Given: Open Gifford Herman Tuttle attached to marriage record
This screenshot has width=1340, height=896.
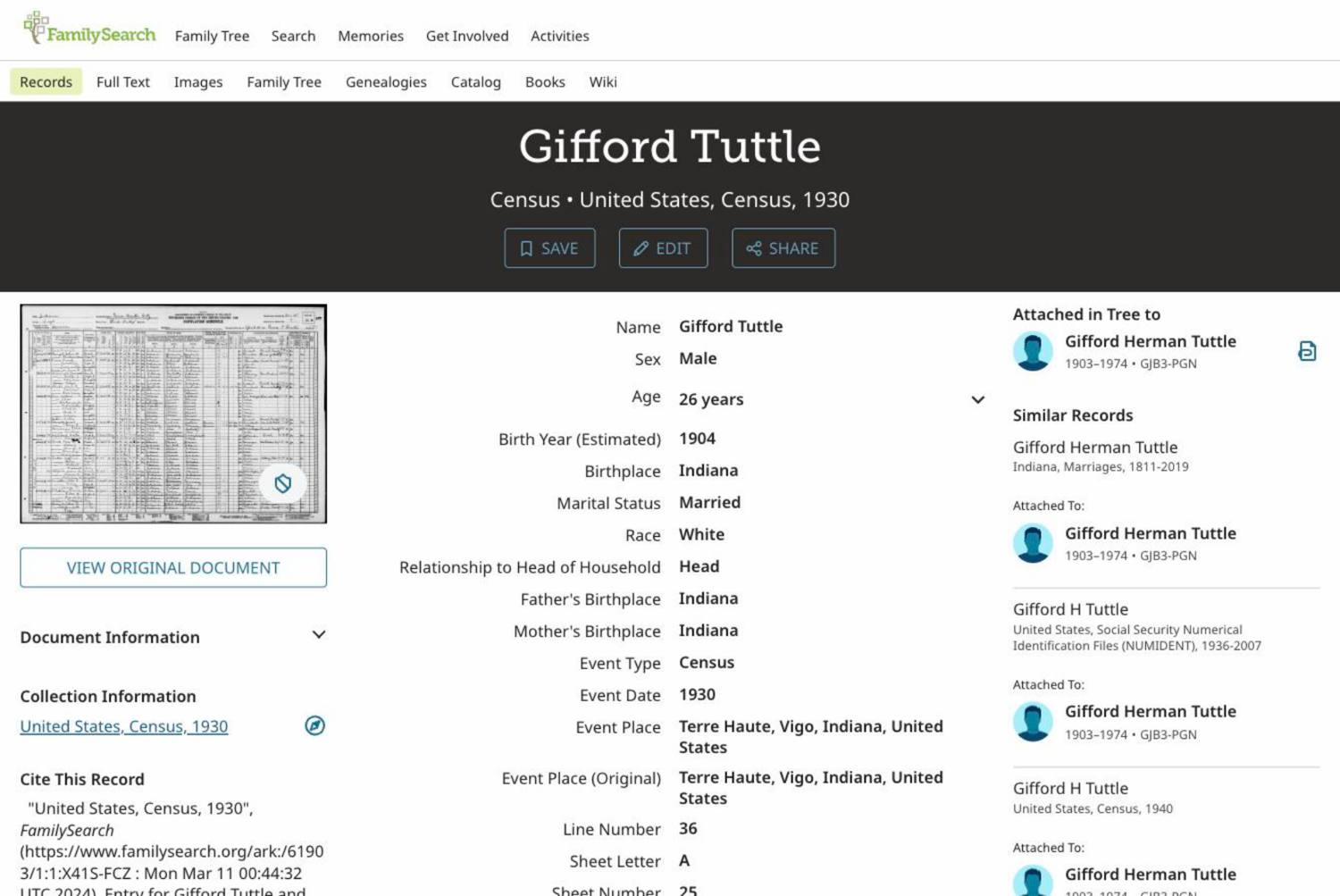Looking at the screenshot, I should 1151,533.
